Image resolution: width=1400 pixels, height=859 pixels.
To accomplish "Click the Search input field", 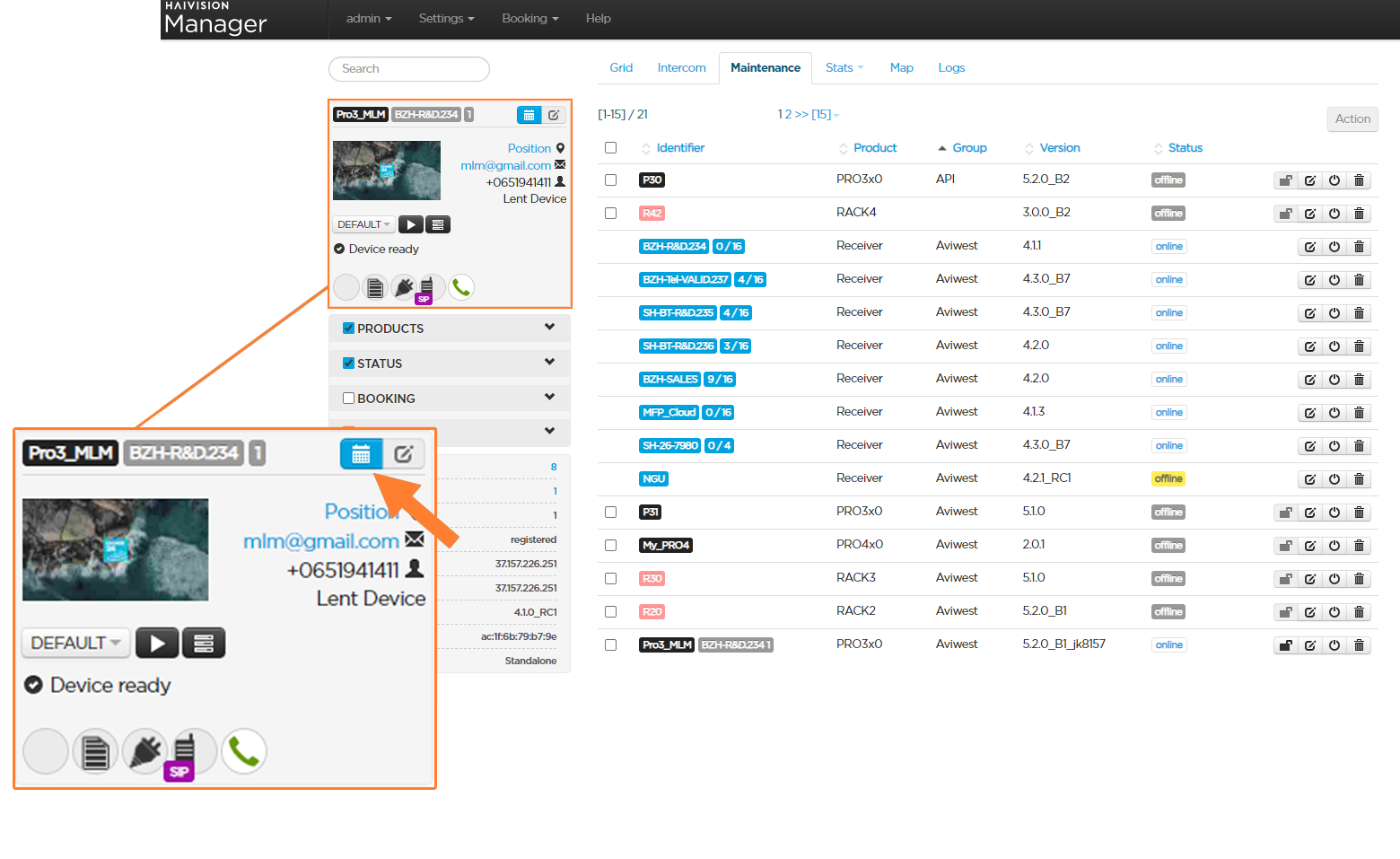I will coord(409,69).
